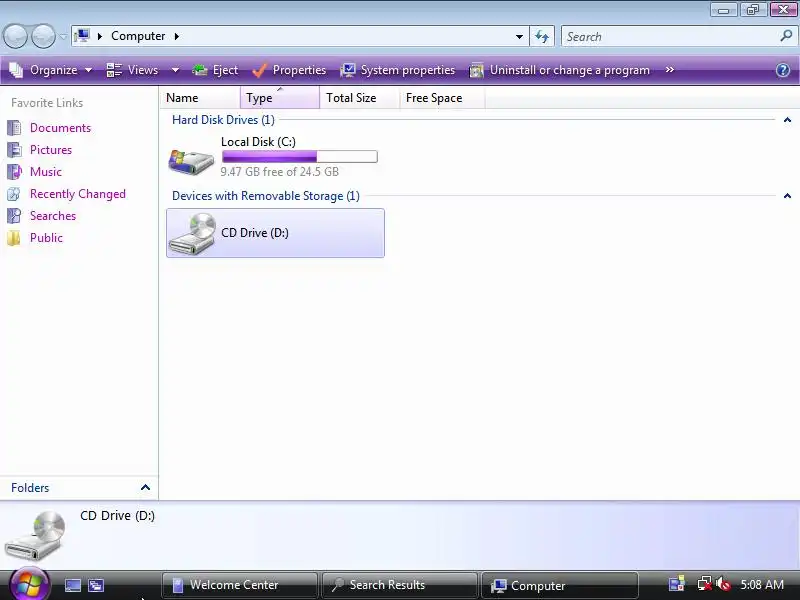Open Searches in Favorite Links
The image size is (800, 600).
(x=53, y=216)
